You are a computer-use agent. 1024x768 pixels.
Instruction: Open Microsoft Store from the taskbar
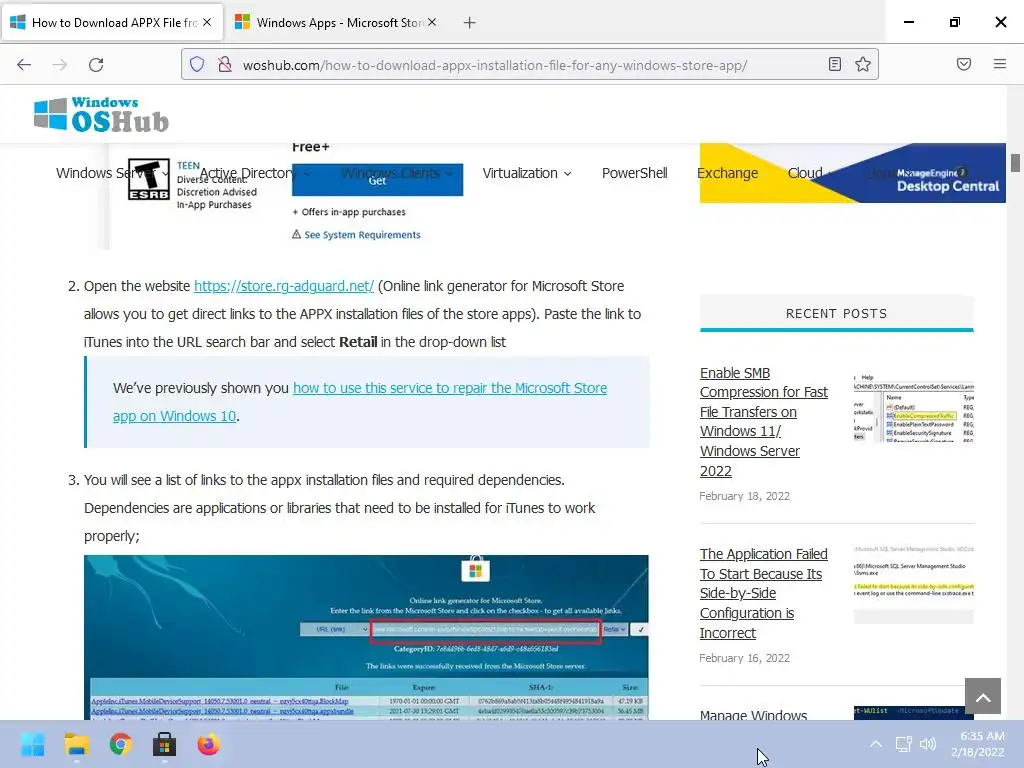pyautogui.click(x=165, y=744)
